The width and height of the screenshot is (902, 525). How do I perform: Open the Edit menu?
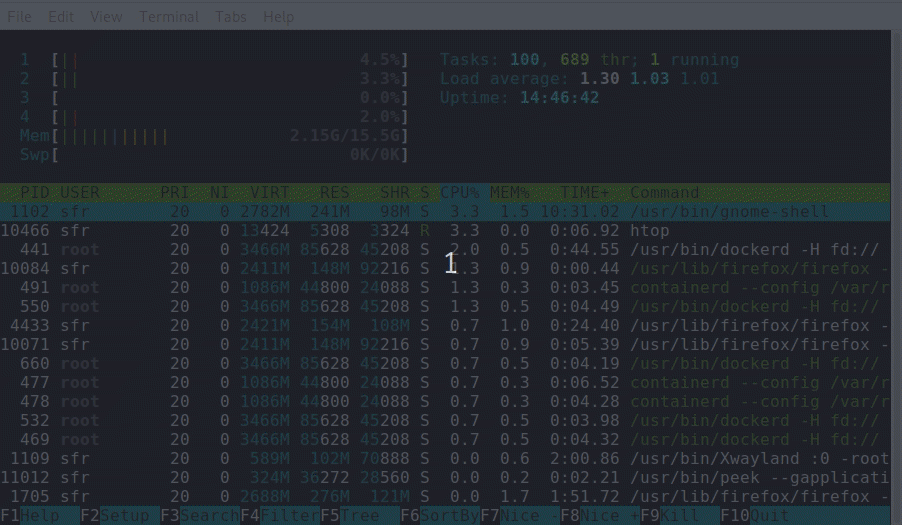tap(60, 17)
